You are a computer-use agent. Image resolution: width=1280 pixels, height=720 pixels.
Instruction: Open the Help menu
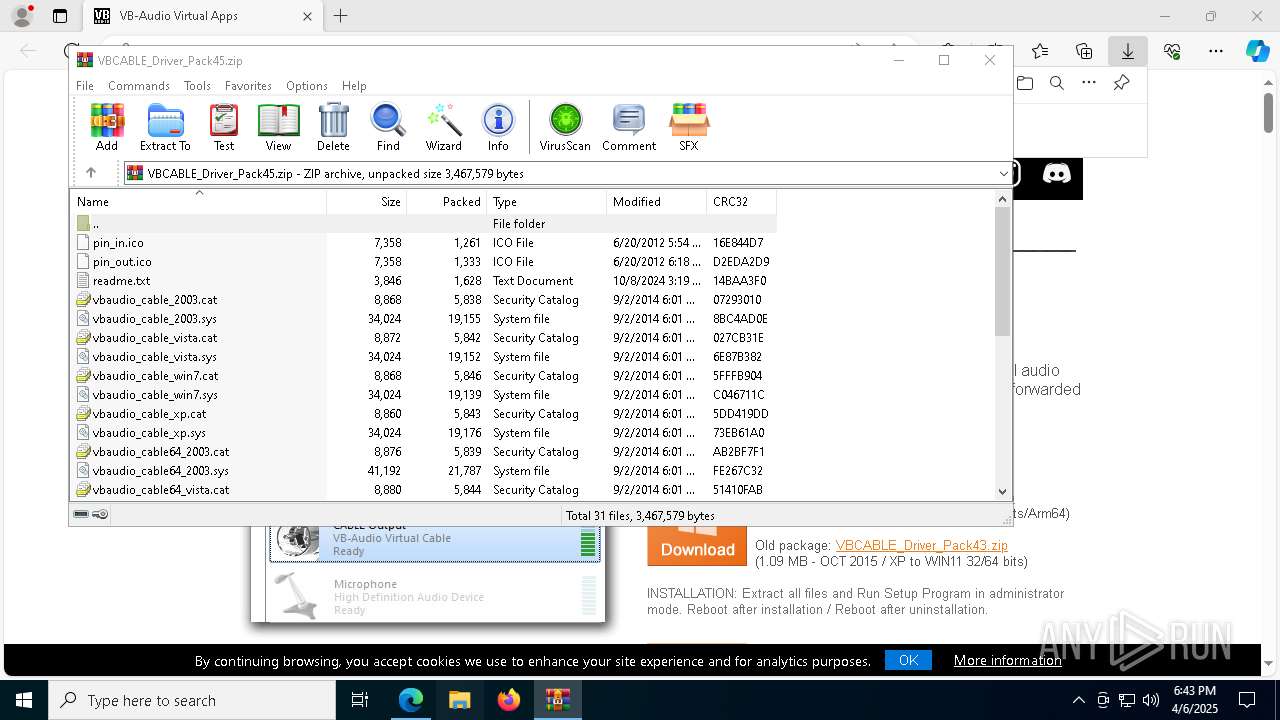pyautogui.click(x=354, y=86)
